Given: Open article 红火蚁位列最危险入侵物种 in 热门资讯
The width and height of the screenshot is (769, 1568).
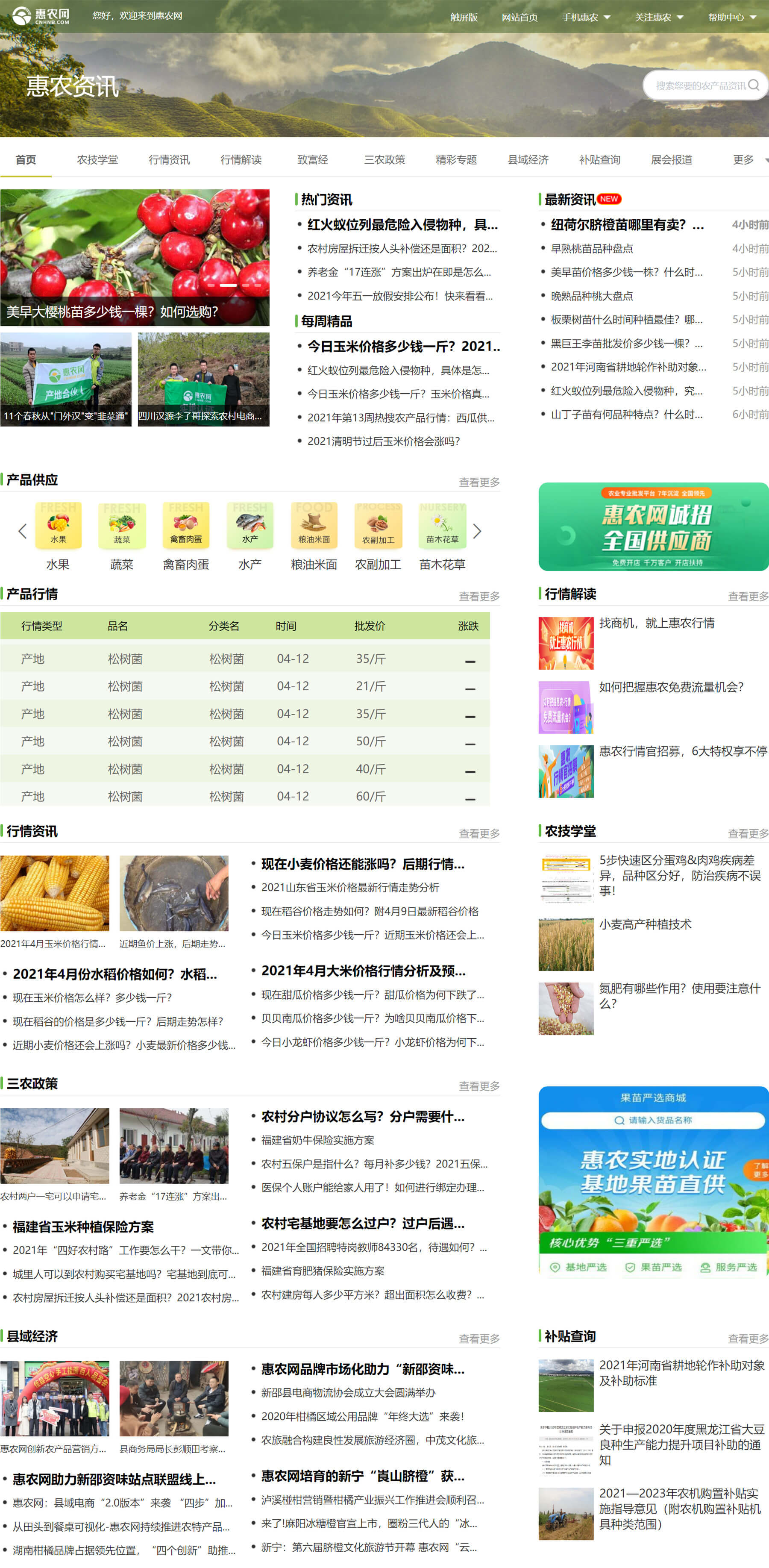Looking at the screenshot, I should [x=402, y=225].
